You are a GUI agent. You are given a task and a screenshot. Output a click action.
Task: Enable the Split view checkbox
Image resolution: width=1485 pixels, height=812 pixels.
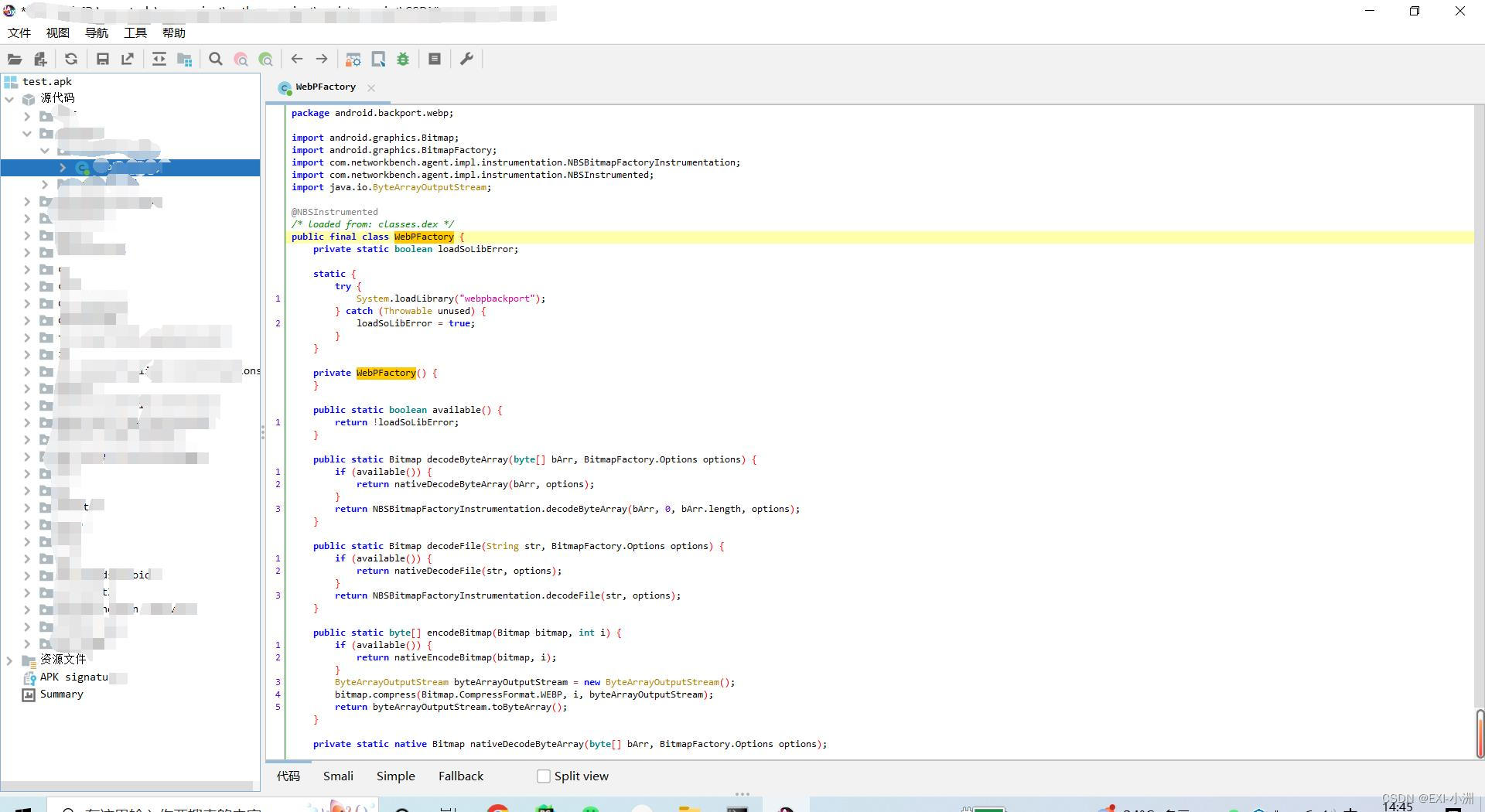coord(544,776)
